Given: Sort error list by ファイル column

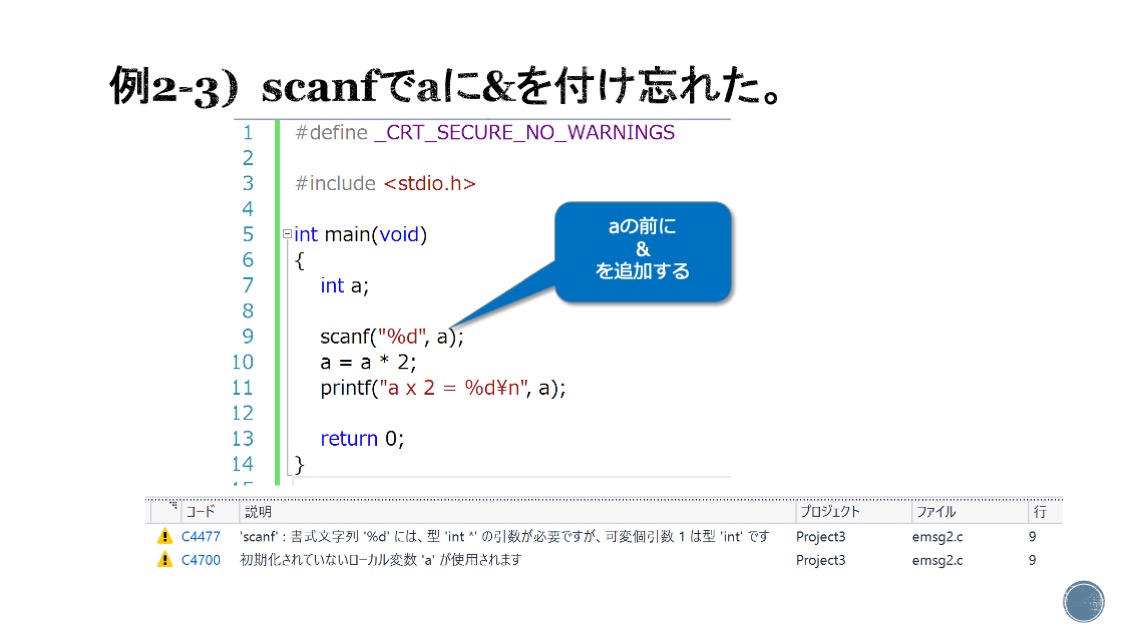Looking at the screenshot, I should [x=936, y=511].
